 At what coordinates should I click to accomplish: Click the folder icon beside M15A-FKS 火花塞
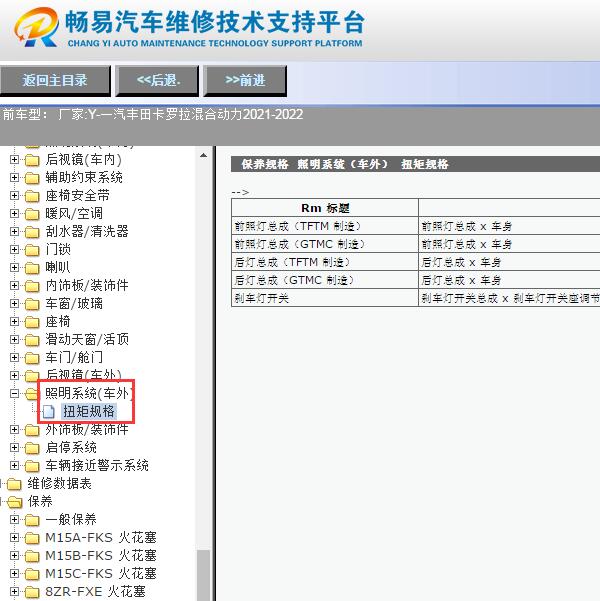[32, 539]
